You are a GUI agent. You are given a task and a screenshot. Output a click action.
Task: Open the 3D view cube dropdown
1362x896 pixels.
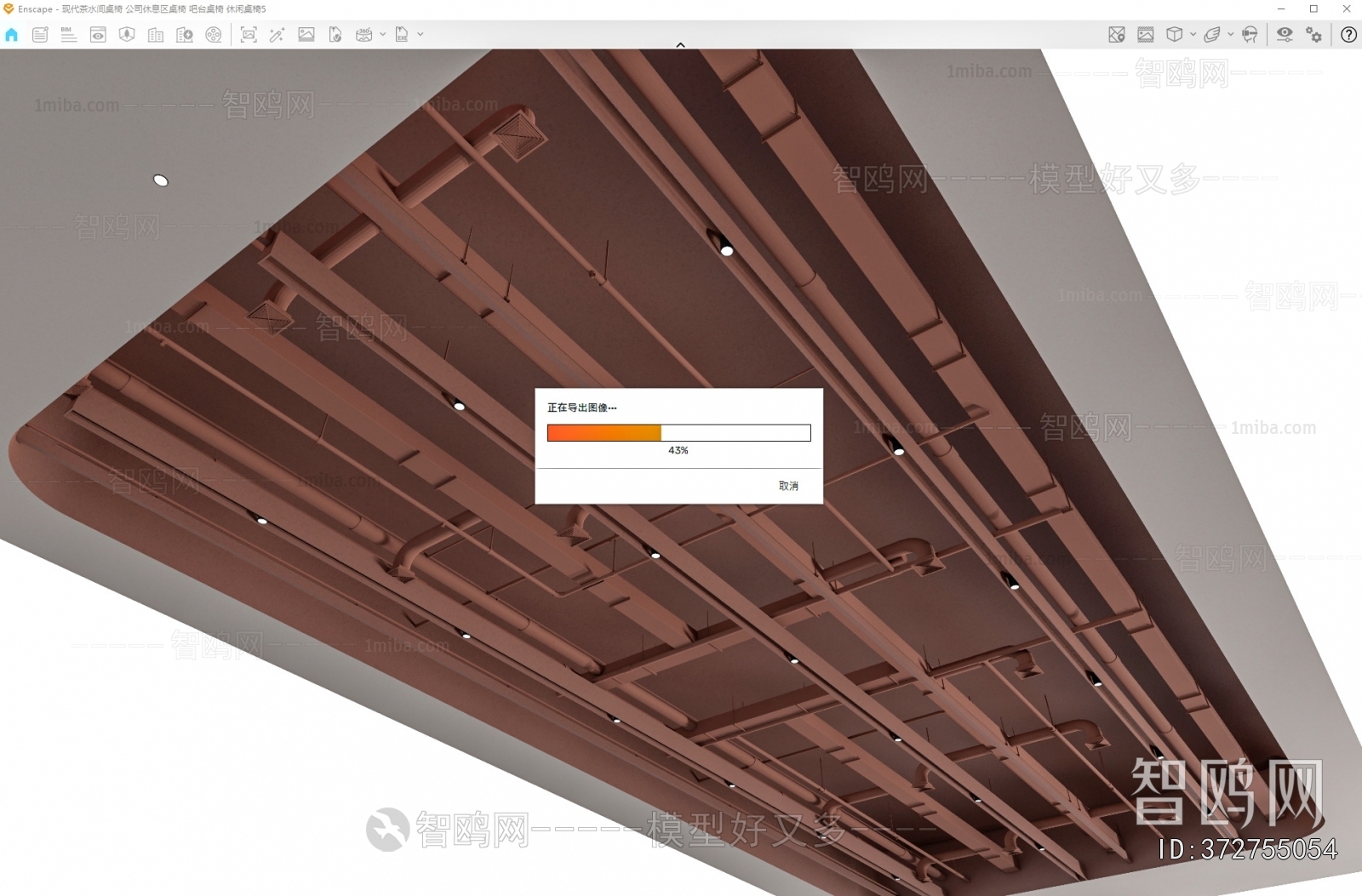point(1193,35)
